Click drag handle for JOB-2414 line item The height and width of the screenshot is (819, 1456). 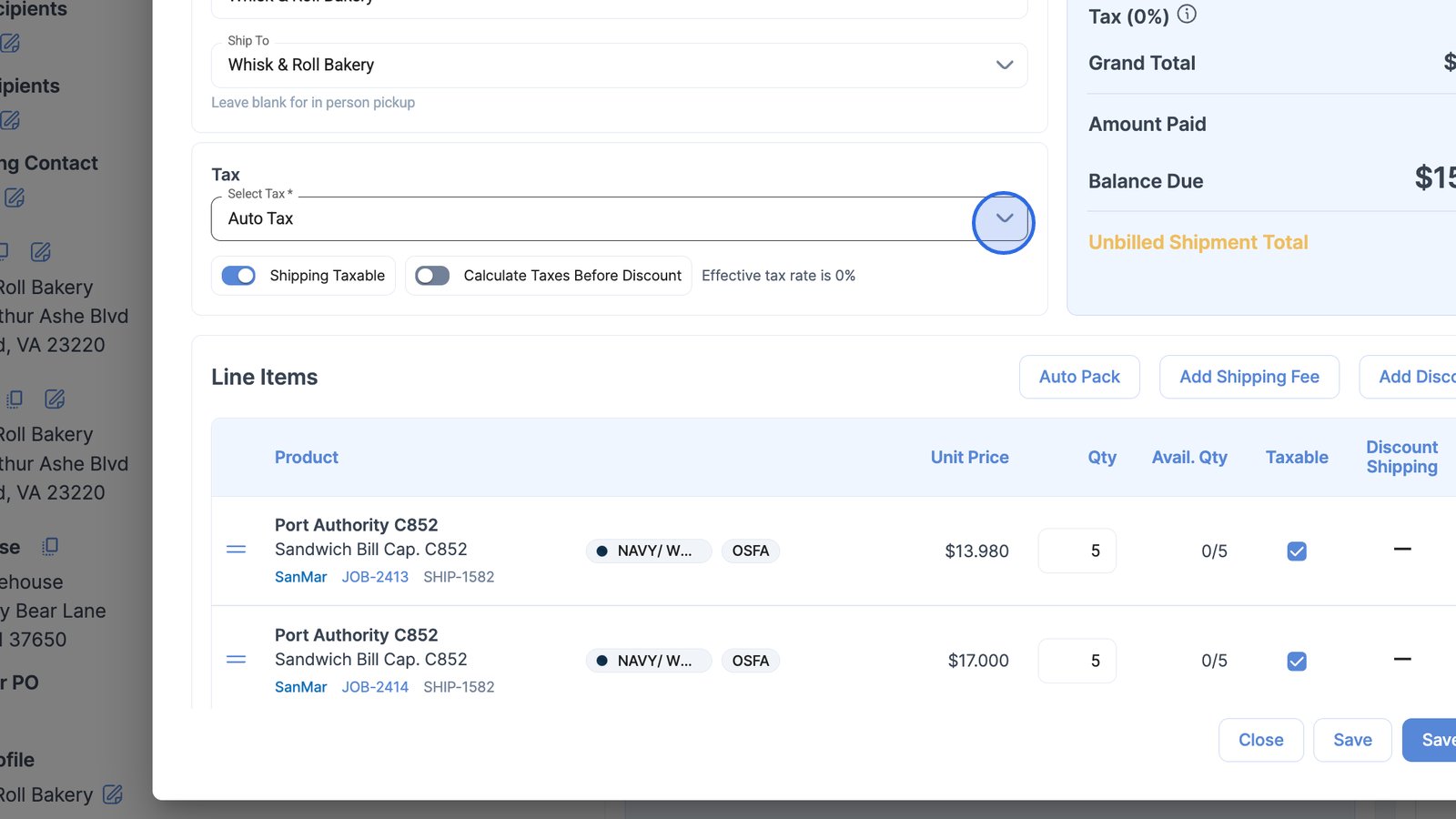click(236, 660)
